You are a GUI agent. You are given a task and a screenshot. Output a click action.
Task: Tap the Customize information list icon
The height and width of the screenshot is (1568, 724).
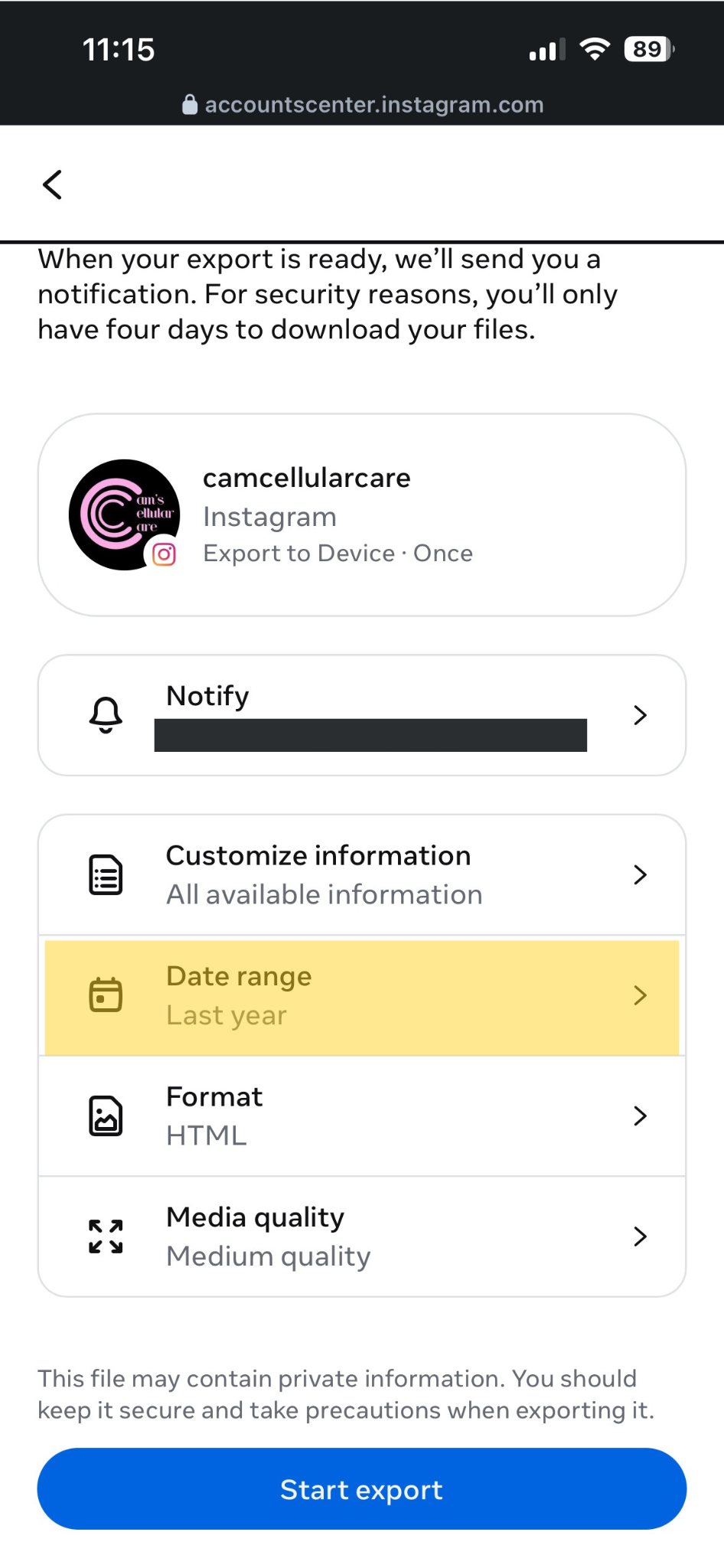click(106, 875)
